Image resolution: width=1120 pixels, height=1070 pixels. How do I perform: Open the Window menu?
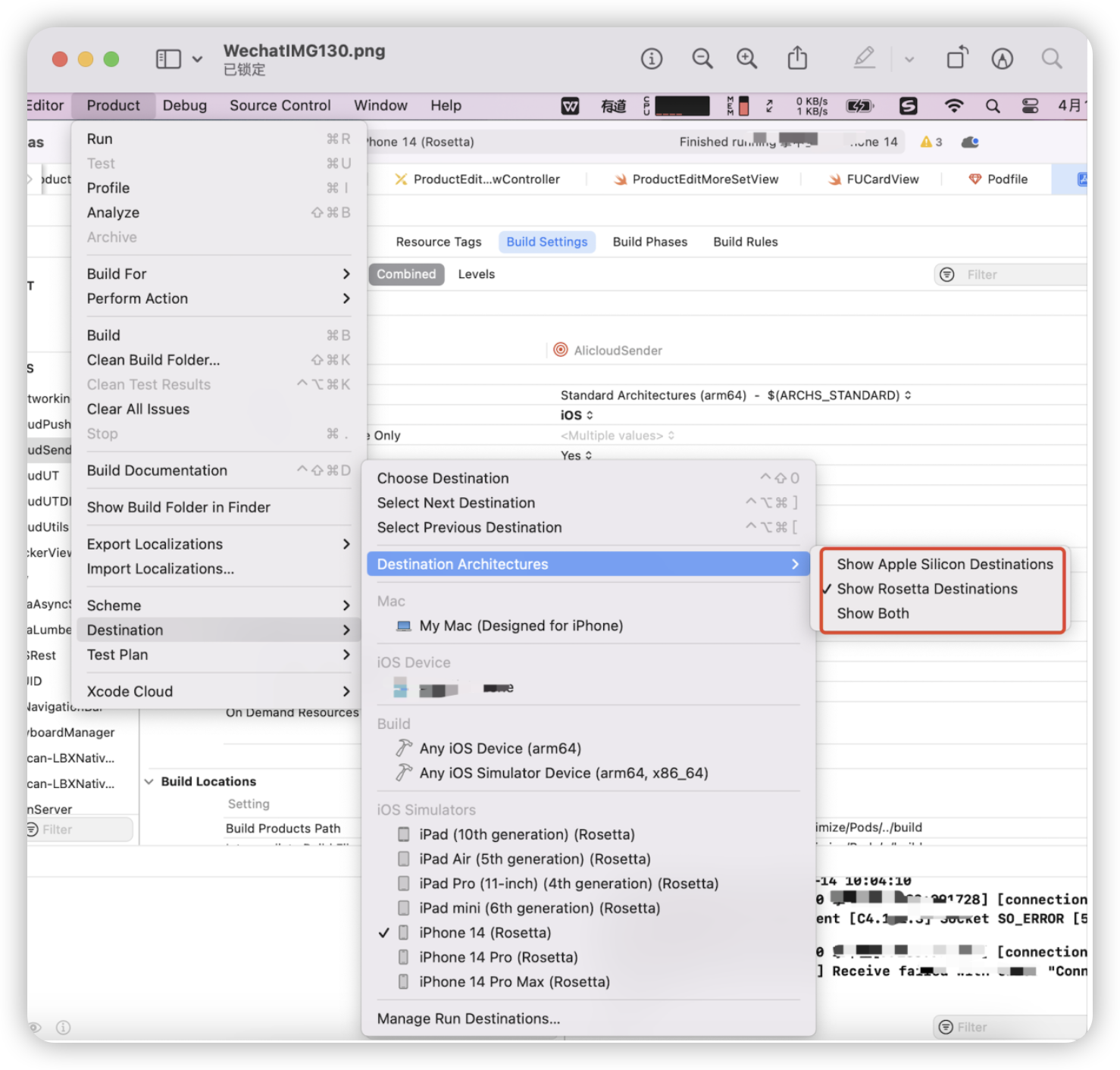tap(380, 105)
